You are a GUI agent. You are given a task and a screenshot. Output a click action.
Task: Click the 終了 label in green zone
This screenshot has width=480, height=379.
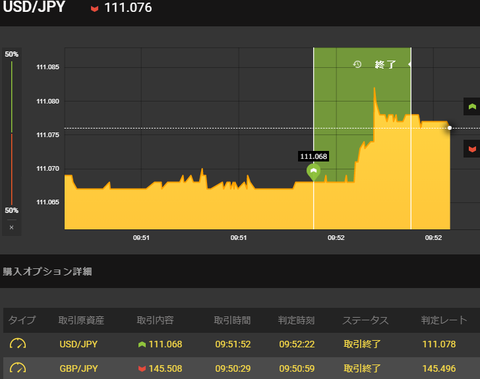[385, 64]
